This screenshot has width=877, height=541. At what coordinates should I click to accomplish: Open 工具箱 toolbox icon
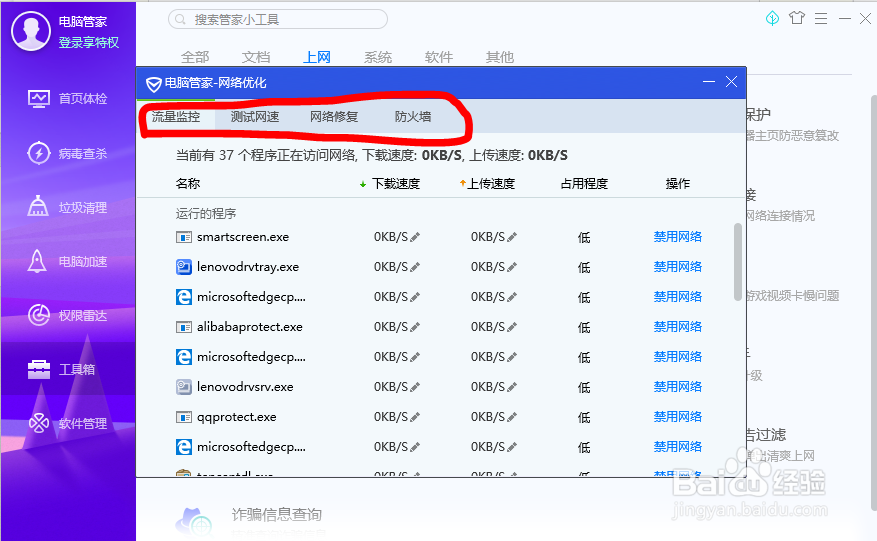pyautogui.click(x=39, y=369)
